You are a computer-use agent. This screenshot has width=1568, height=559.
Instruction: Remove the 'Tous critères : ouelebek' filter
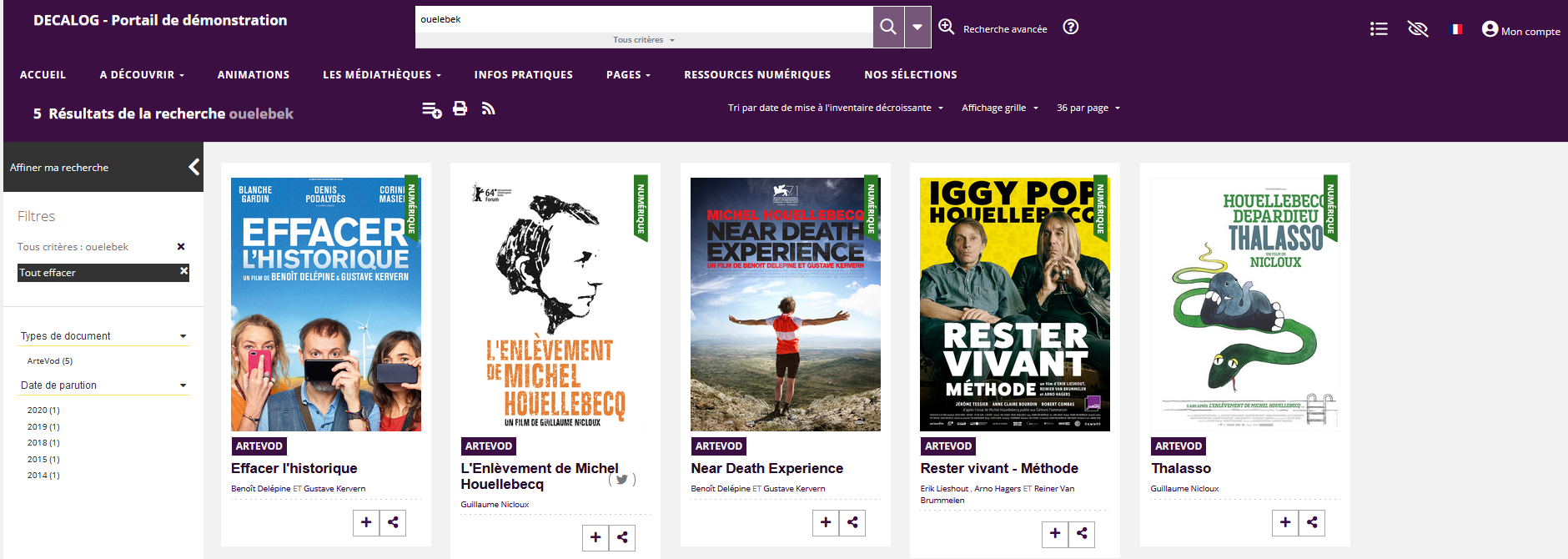[181, 247]
